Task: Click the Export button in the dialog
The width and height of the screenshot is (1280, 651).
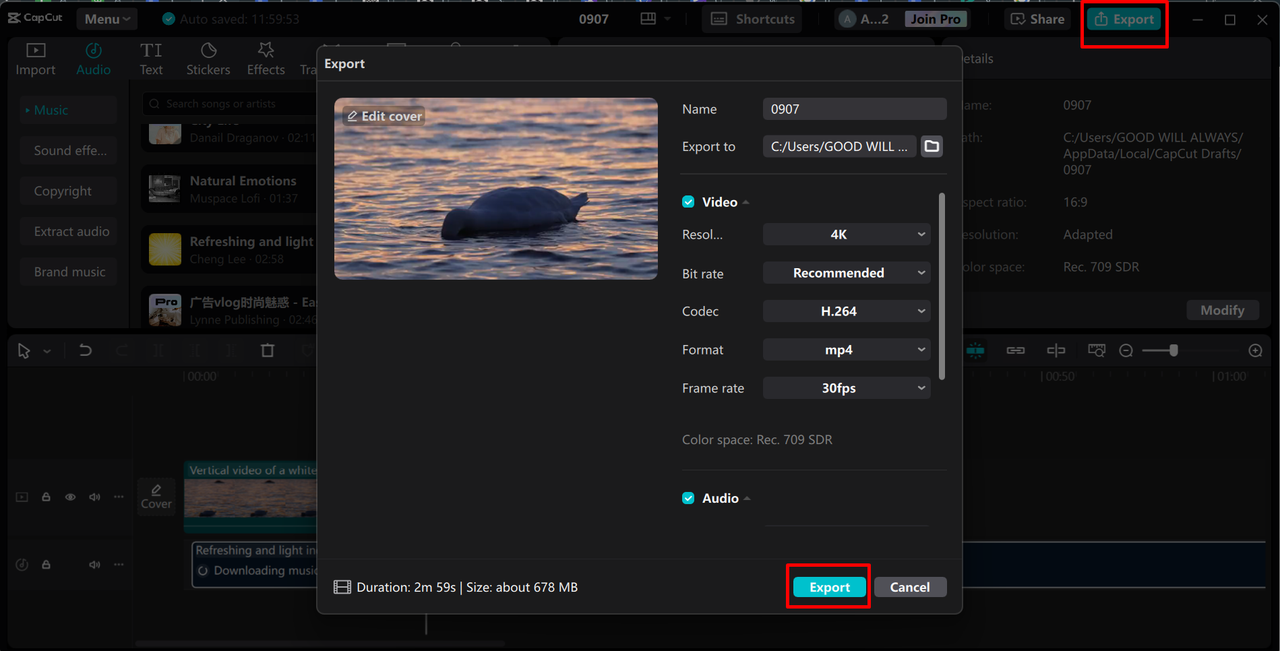Action: point(828,587)
